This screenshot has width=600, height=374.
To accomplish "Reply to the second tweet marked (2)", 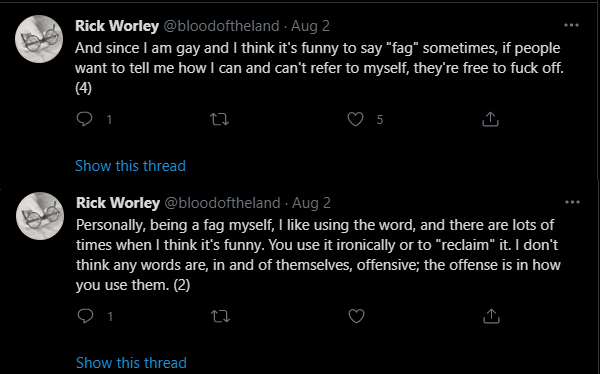I will click(85, 316).
